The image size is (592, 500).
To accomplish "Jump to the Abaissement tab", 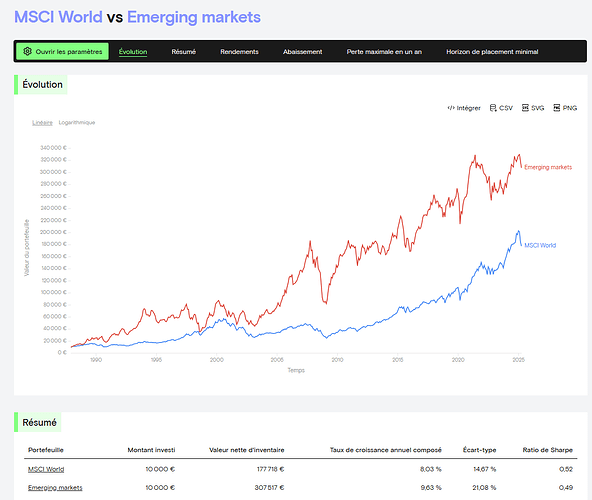I will [302, 52].
